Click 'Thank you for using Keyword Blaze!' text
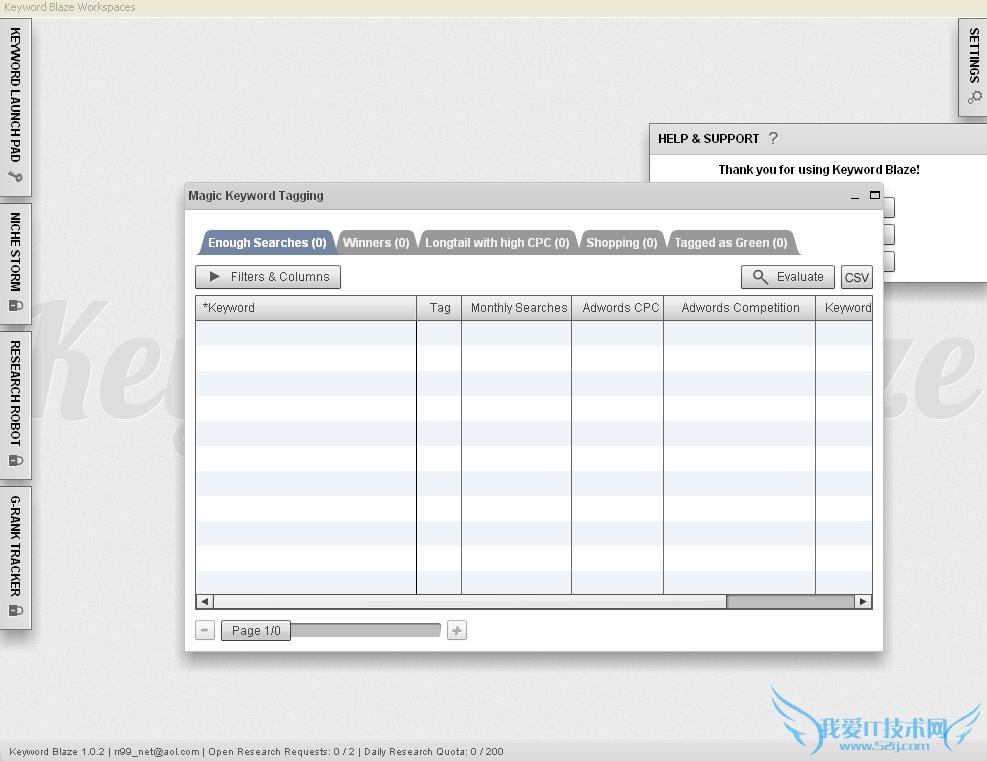987x761 pixels. (x=819, y=170)
